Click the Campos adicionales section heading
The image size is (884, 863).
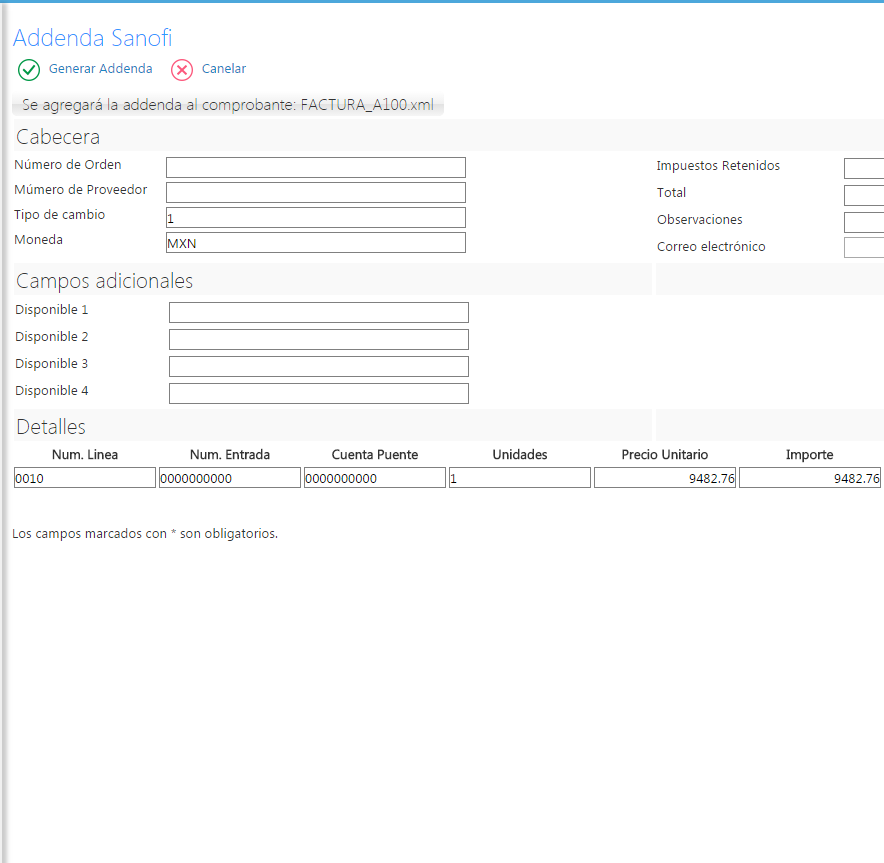(x=104, y=281)
